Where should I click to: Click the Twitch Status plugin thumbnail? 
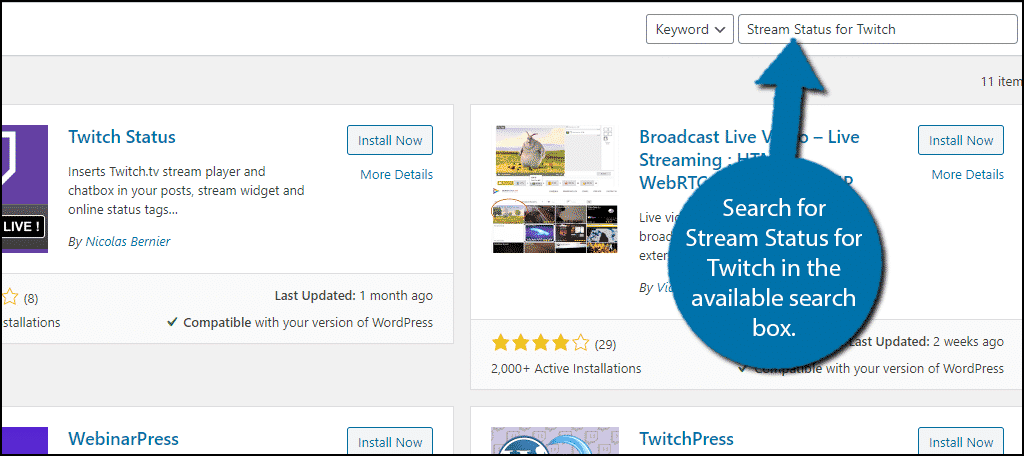[25, 189]
